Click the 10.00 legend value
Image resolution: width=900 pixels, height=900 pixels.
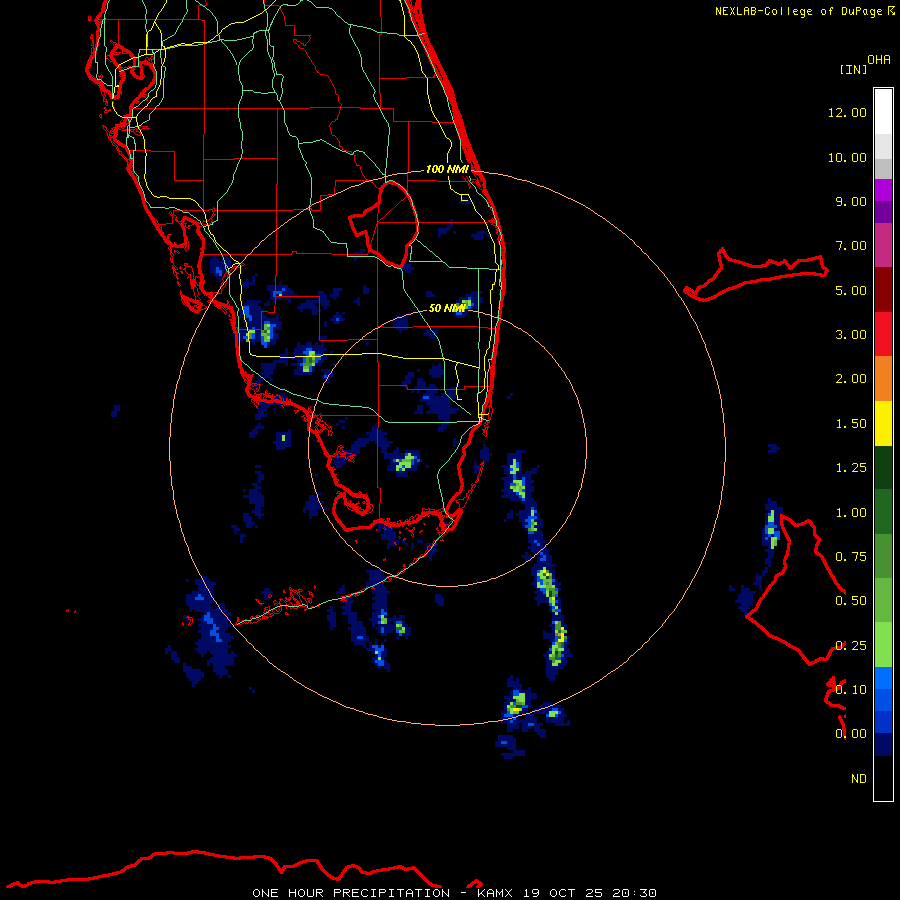(847, 157)
